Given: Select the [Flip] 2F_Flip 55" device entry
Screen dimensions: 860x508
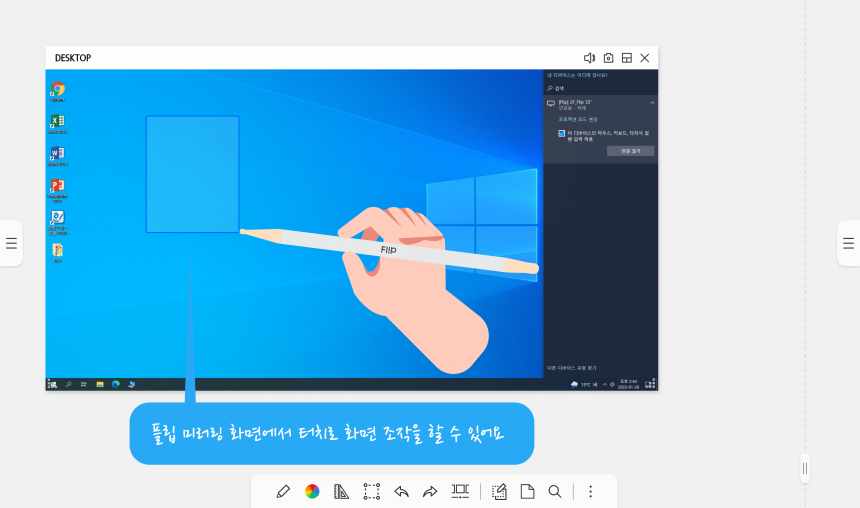Looking at the screenshot, I should pyautogui.click(x=601, y=105).
